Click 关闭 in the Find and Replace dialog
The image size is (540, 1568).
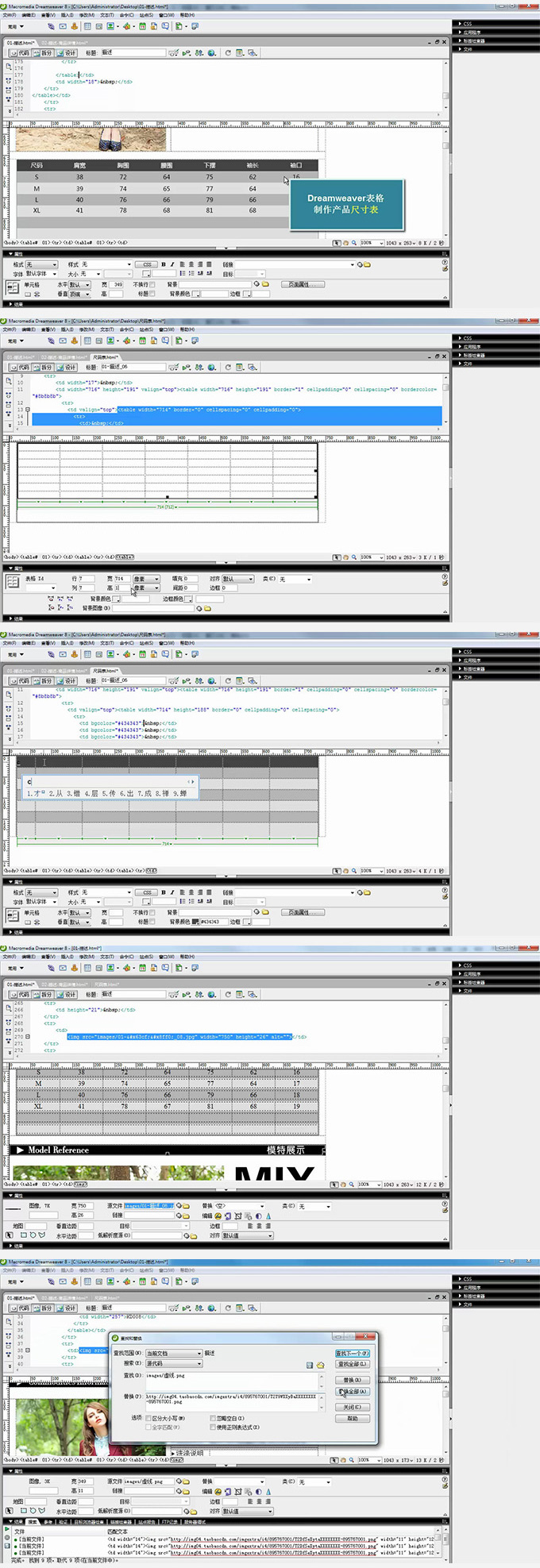coord(353,1407)
